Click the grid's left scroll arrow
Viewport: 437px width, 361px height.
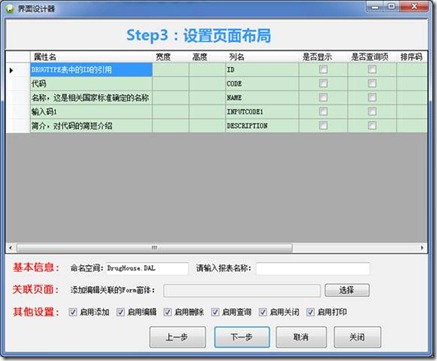click(11, 248)
